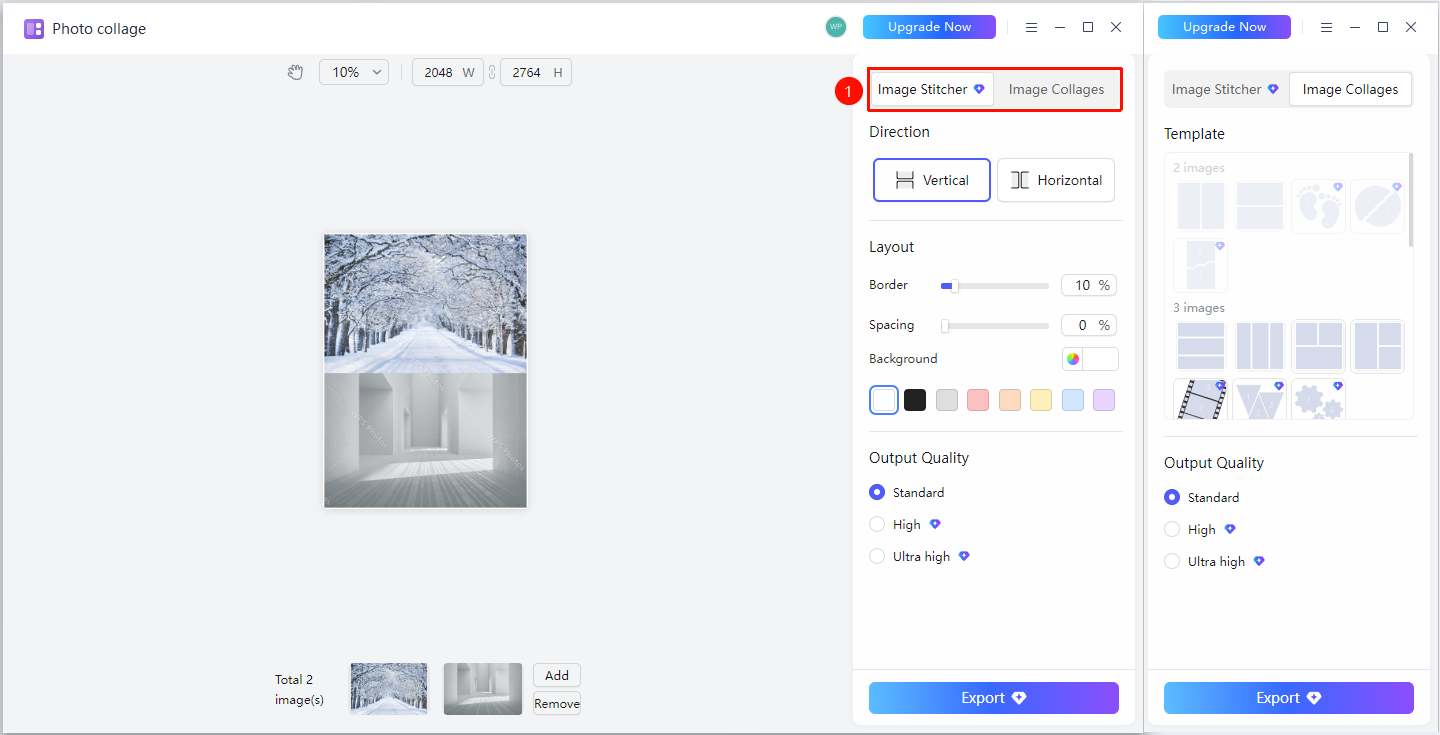Choose the two-column side-by-side 2 images template
This screenshot has width=1440, height=735.
pos(1201,206)
